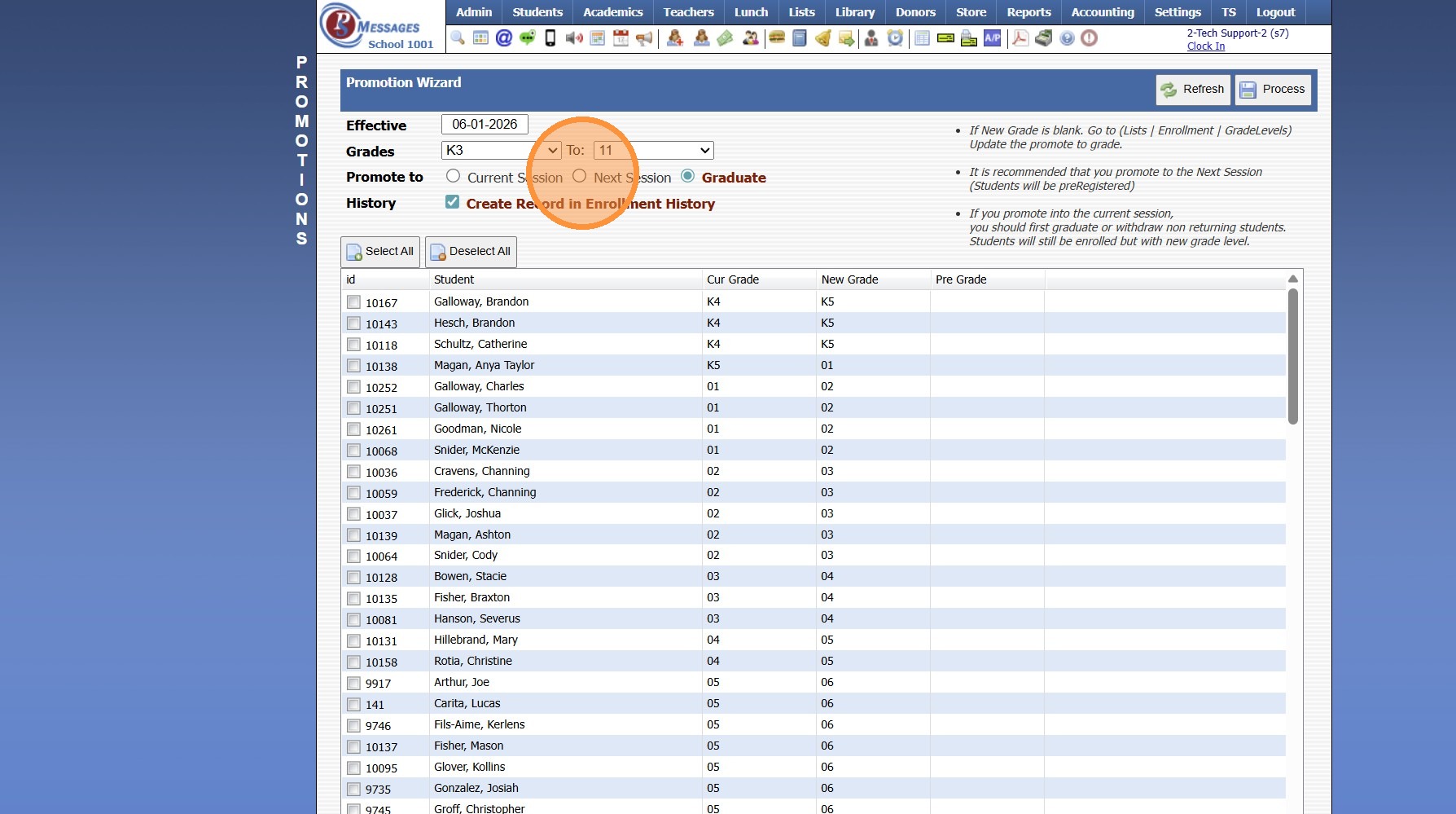Screen dimensions: 1456x814
Task: Open the Reports menu
Action: [1028, 12]
